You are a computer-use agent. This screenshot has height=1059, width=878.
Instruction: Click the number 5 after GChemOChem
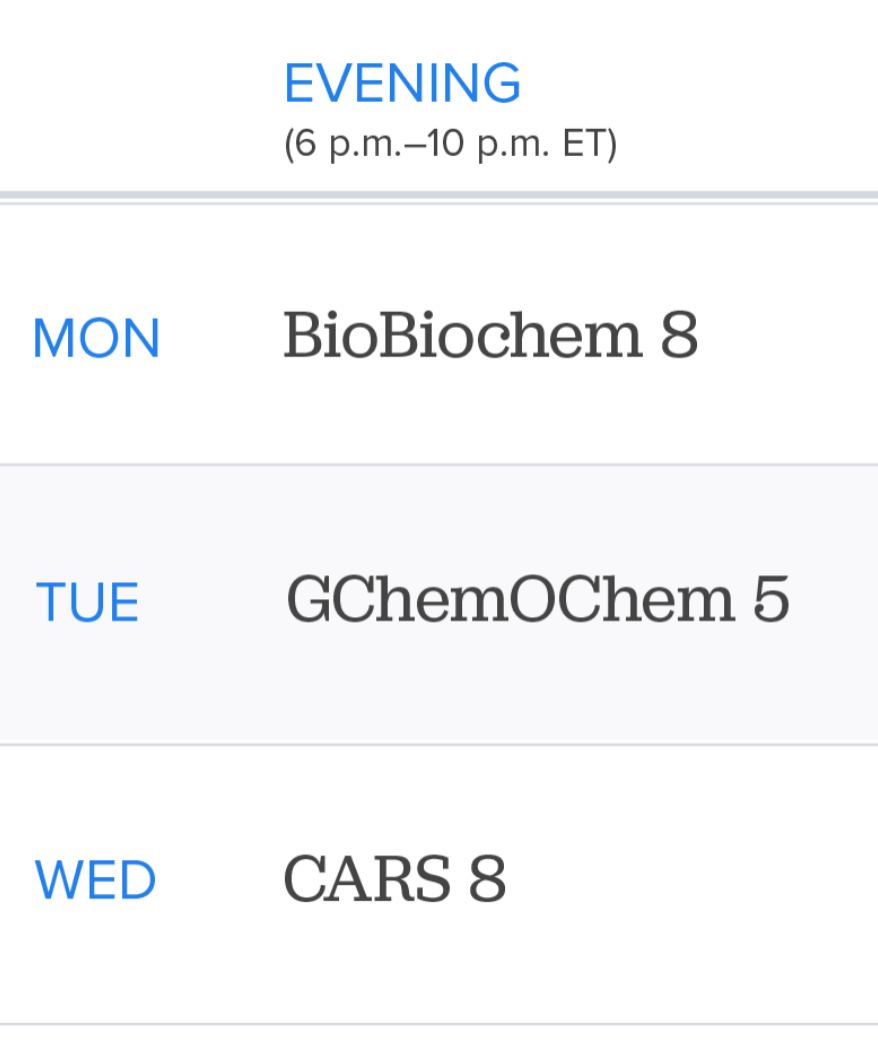[x=769, y=600]
